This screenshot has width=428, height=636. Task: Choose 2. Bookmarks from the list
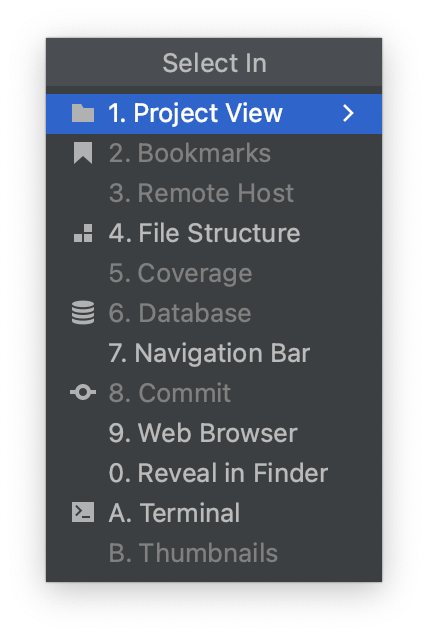click(x=214, y=153)
